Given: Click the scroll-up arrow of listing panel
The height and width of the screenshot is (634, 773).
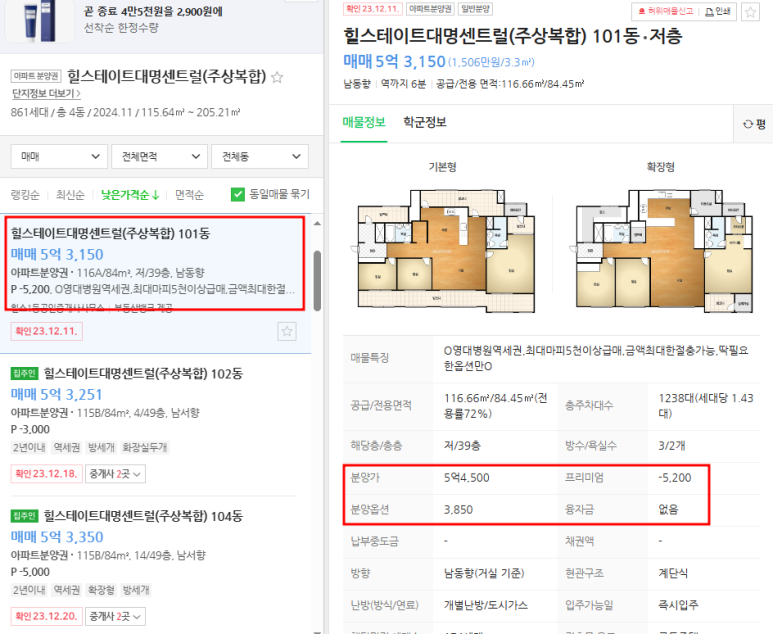Looking at the screenshot, I should [317, 224].
